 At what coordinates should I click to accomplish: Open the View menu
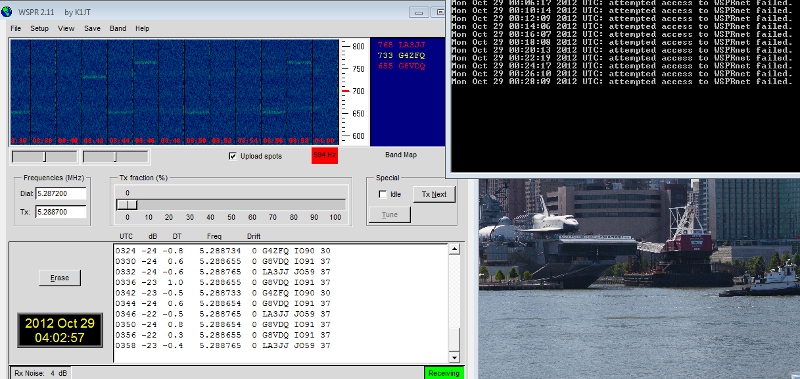tap(66, 29)
